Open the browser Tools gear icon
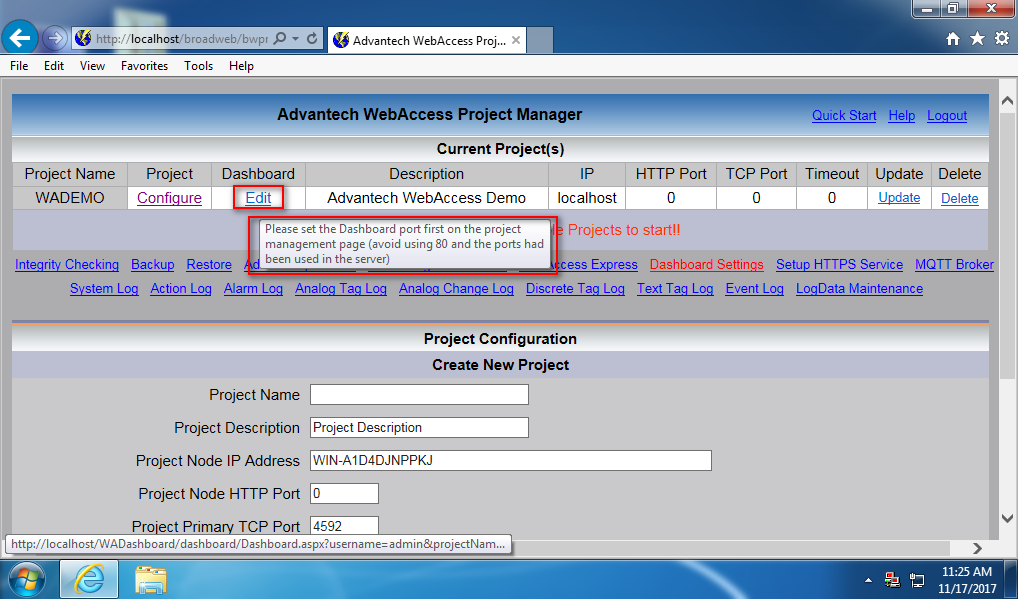The height and width of the screenshot is (599, 1018). pyautogui.click(x=1002, y=39)
